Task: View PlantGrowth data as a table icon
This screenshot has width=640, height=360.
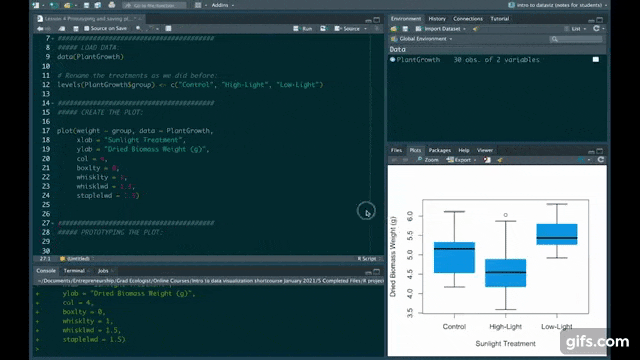Action: pos(596,60)
